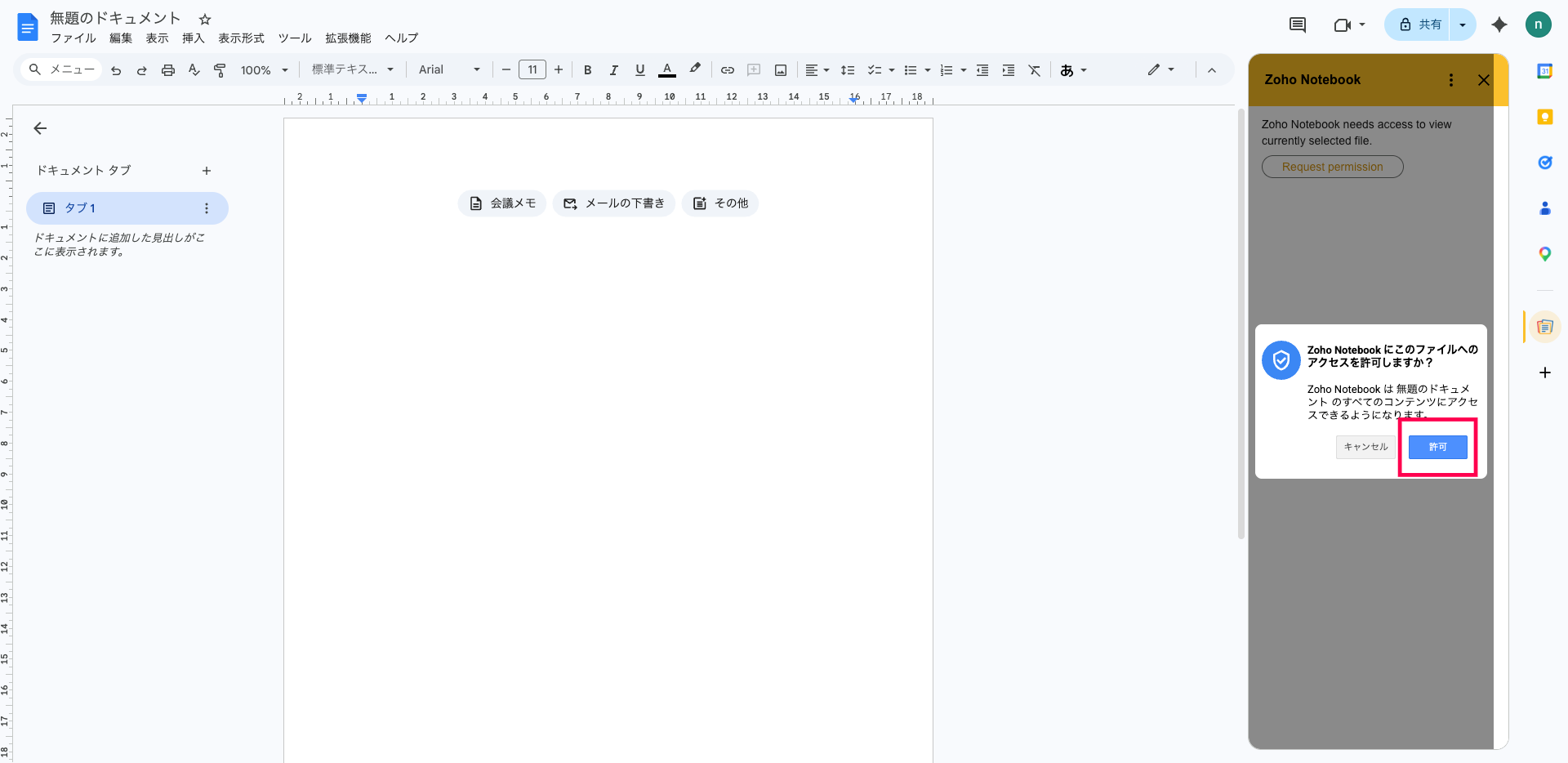Toggle bold formatting

pyautogui.click(x=587, y=70)
